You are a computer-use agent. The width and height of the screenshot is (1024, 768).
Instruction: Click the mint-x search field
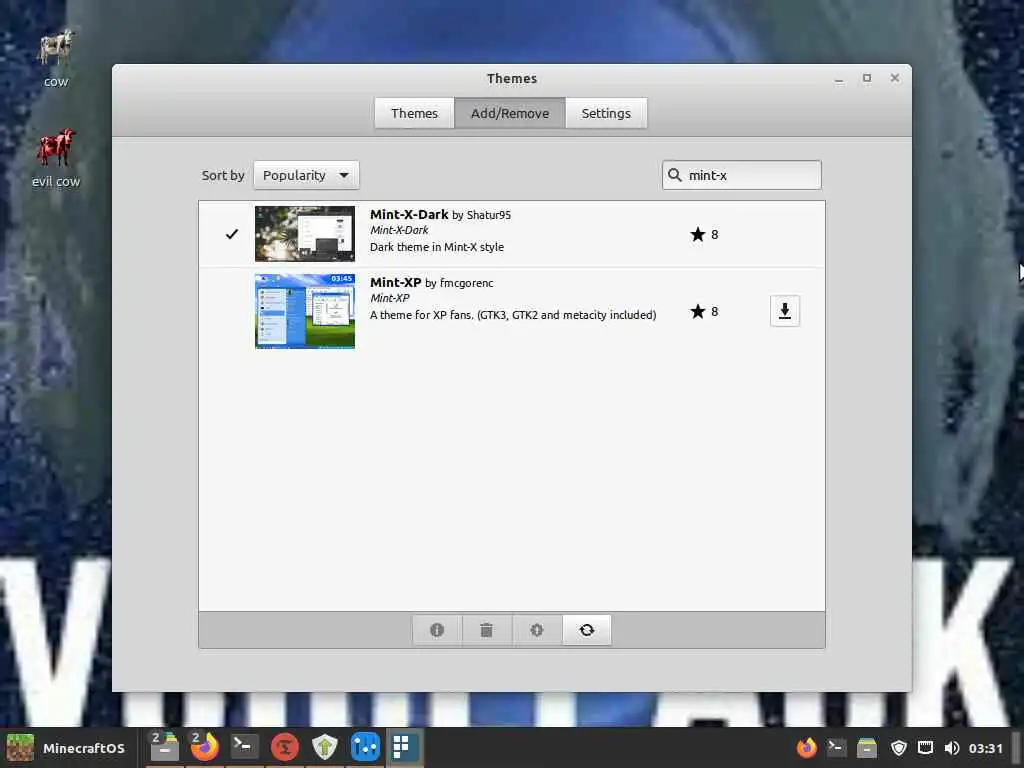coord(742,175)
